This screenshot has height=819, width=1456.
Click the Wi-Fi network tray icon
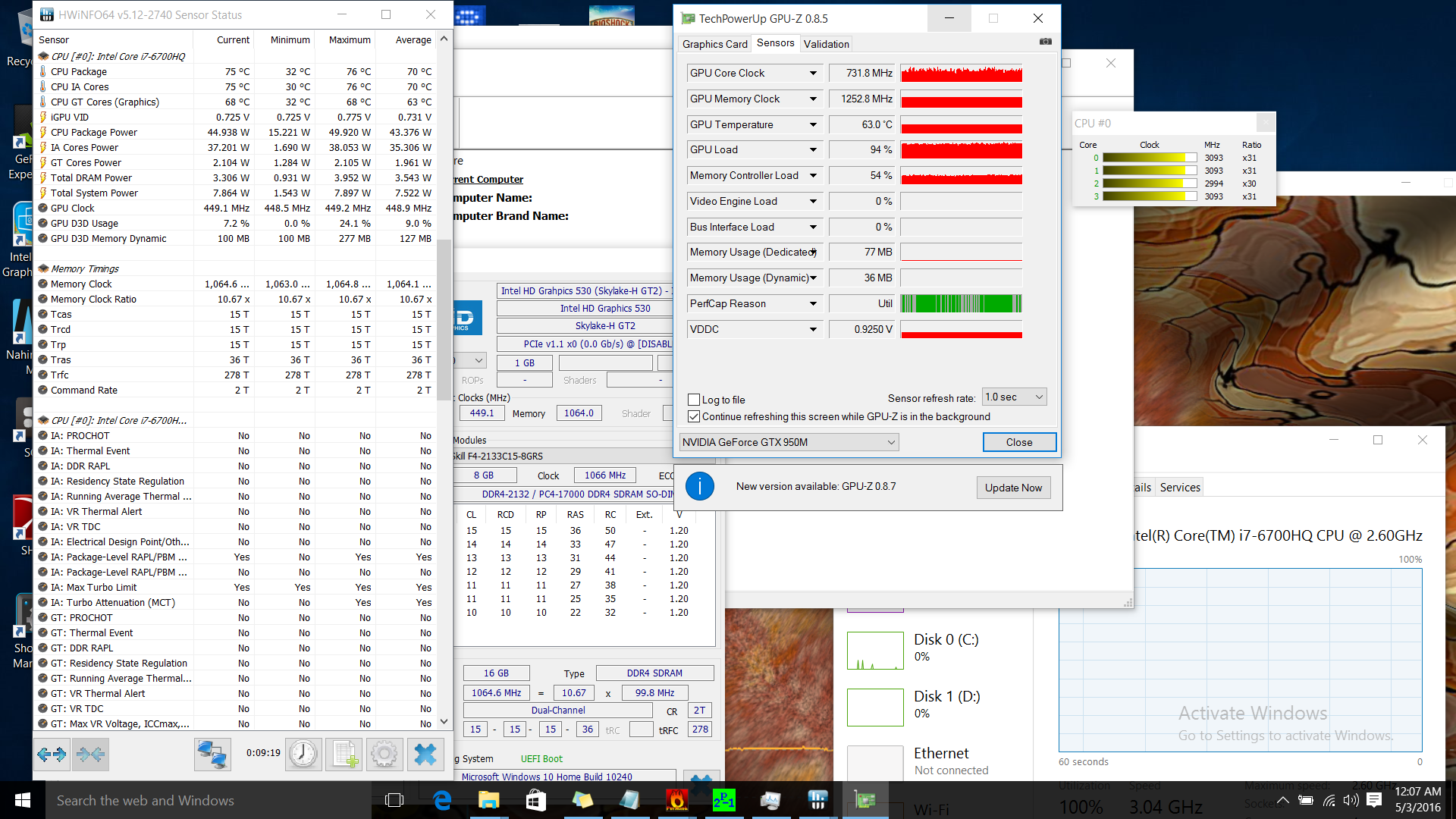click(1329, 800)
